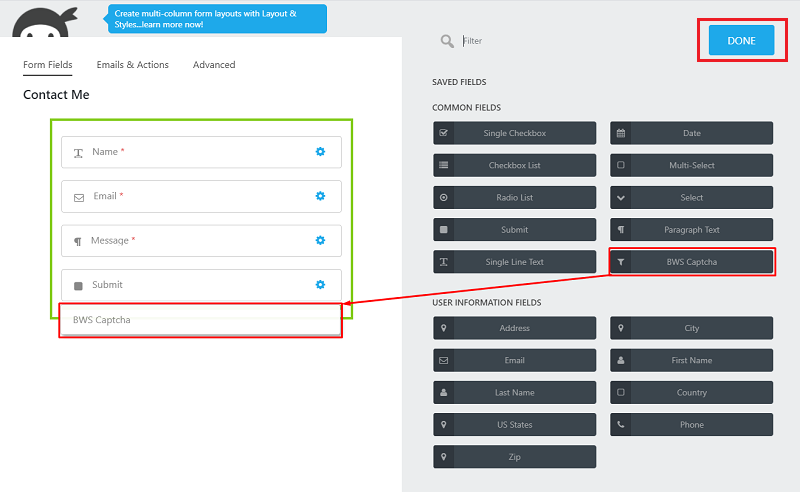Open the Emails & Actions tab
This screenshot has width=800, height=492.
point(133,65)
